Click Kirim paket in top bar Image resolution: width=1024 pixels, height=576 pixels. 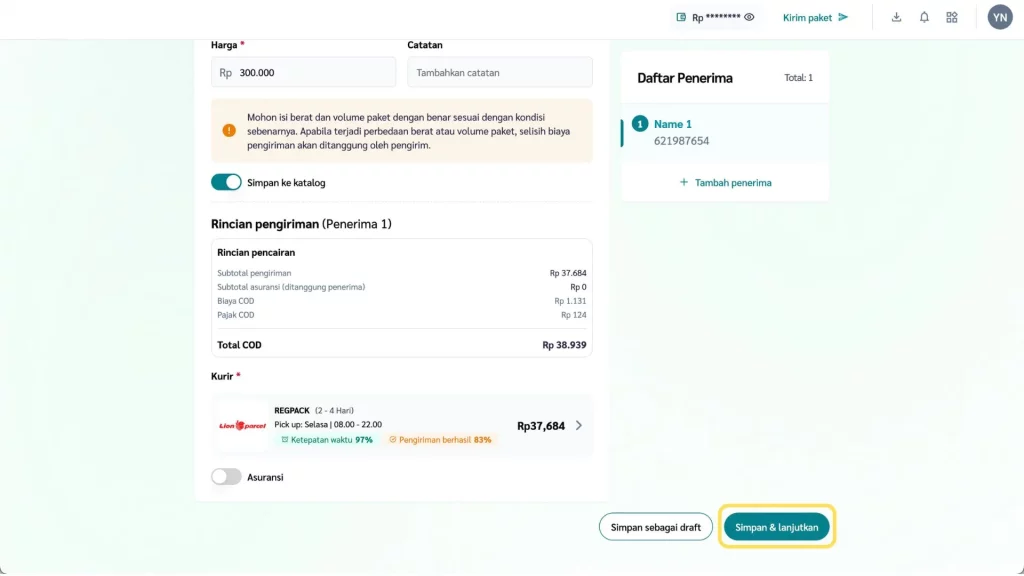[807, 17]
